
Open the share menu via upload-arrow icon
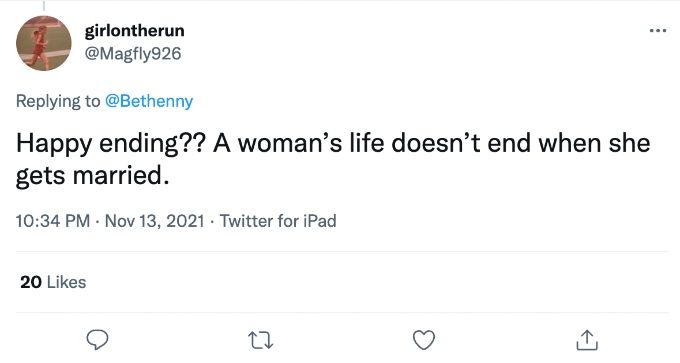(587, 340)
